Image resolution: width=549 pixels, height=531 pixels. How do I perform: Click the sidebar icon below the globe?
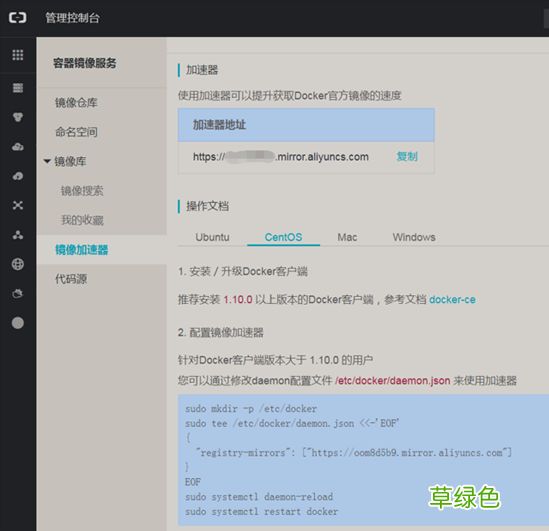[x=18, y=293]
